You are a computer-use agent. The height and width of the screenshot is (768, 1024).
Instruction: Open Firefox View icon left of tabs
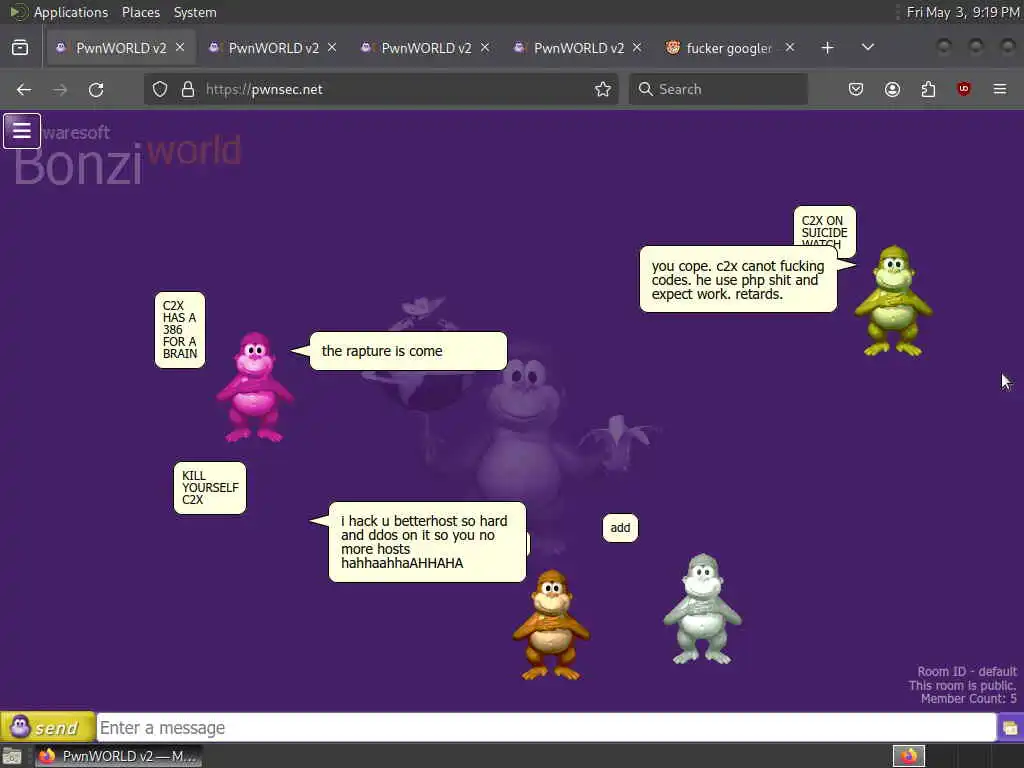click(x=20, y=48)
